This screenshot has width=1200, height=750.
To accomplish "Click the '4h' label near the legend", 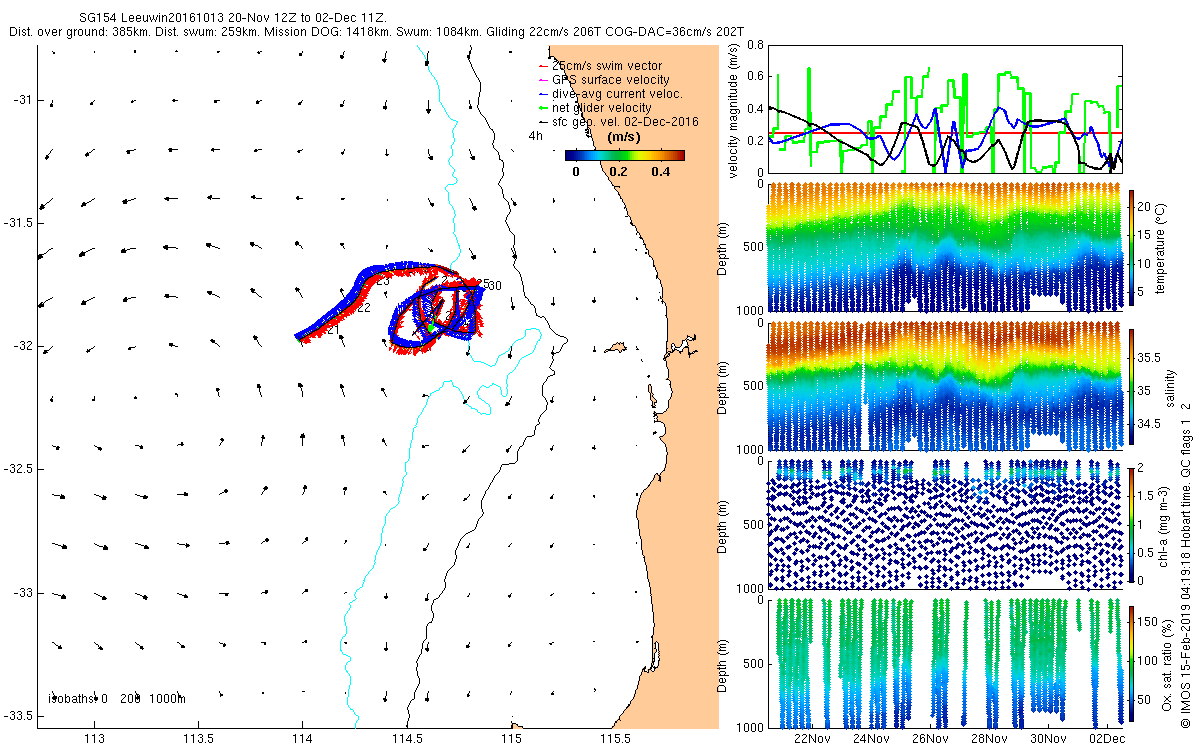I will point(536,136).
